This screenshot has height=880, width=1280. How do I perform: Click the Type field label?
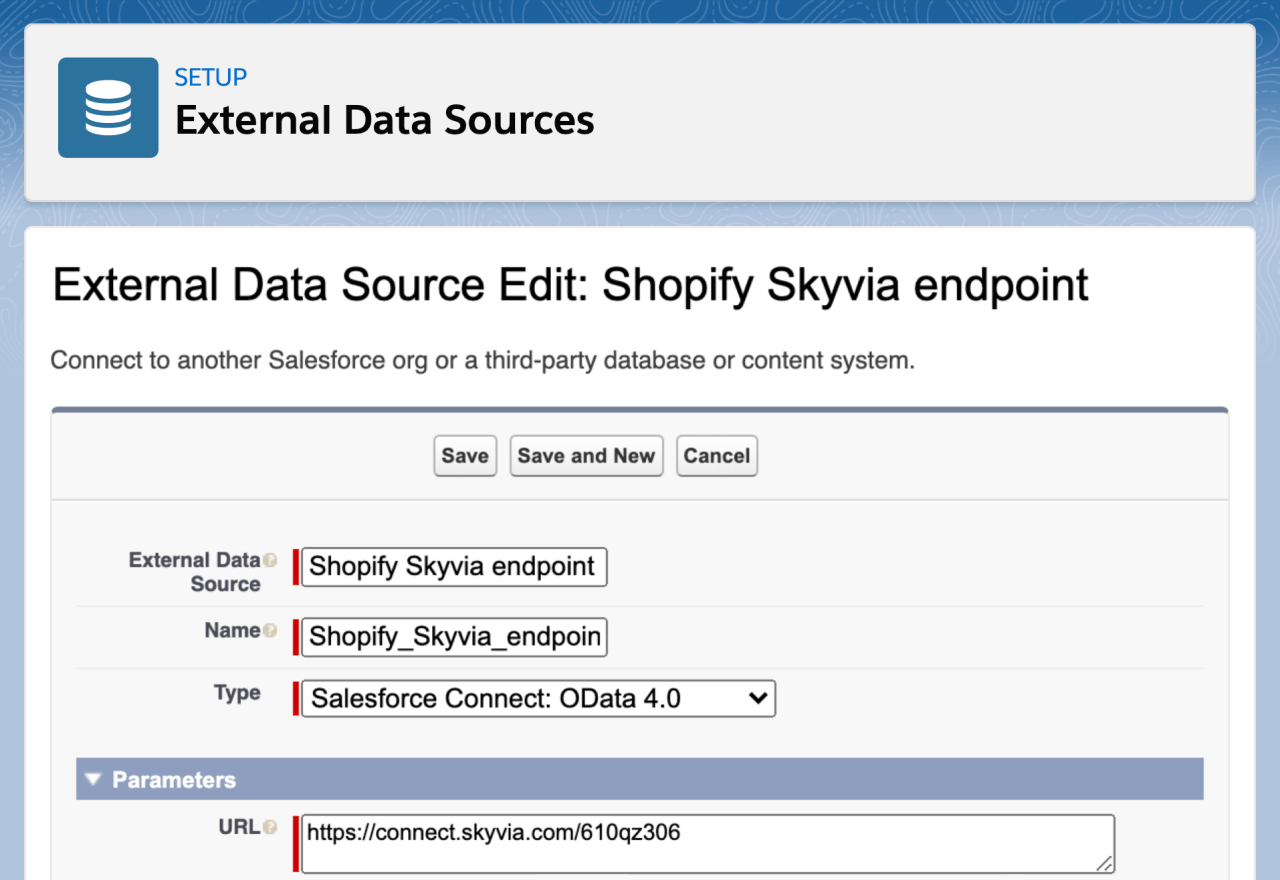coord(237,693)
